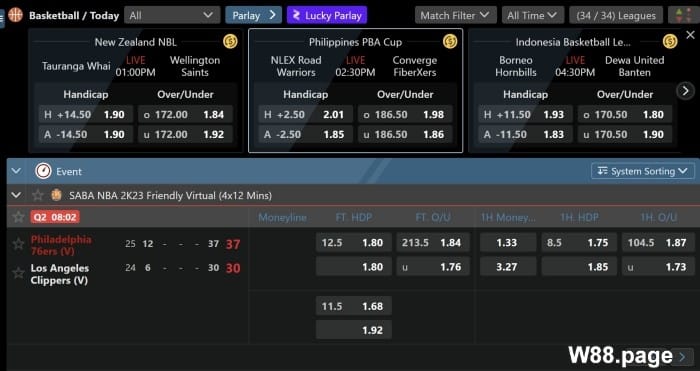
Task: Open the All Time dropdown
Action: click(533, 15)
